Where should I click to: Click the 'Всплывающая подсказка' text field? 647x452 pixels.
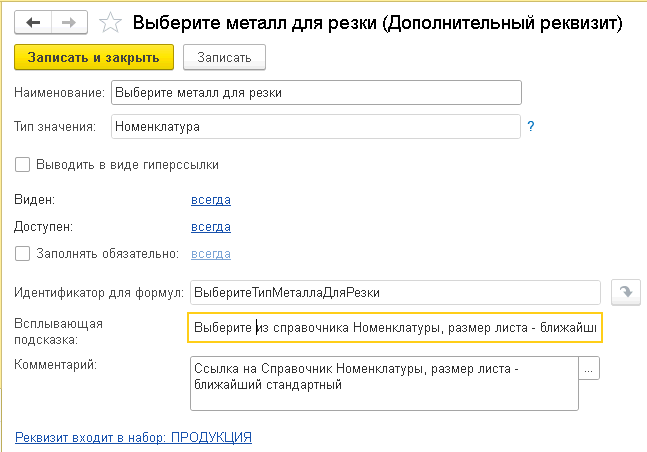click(x=395, y=328)
